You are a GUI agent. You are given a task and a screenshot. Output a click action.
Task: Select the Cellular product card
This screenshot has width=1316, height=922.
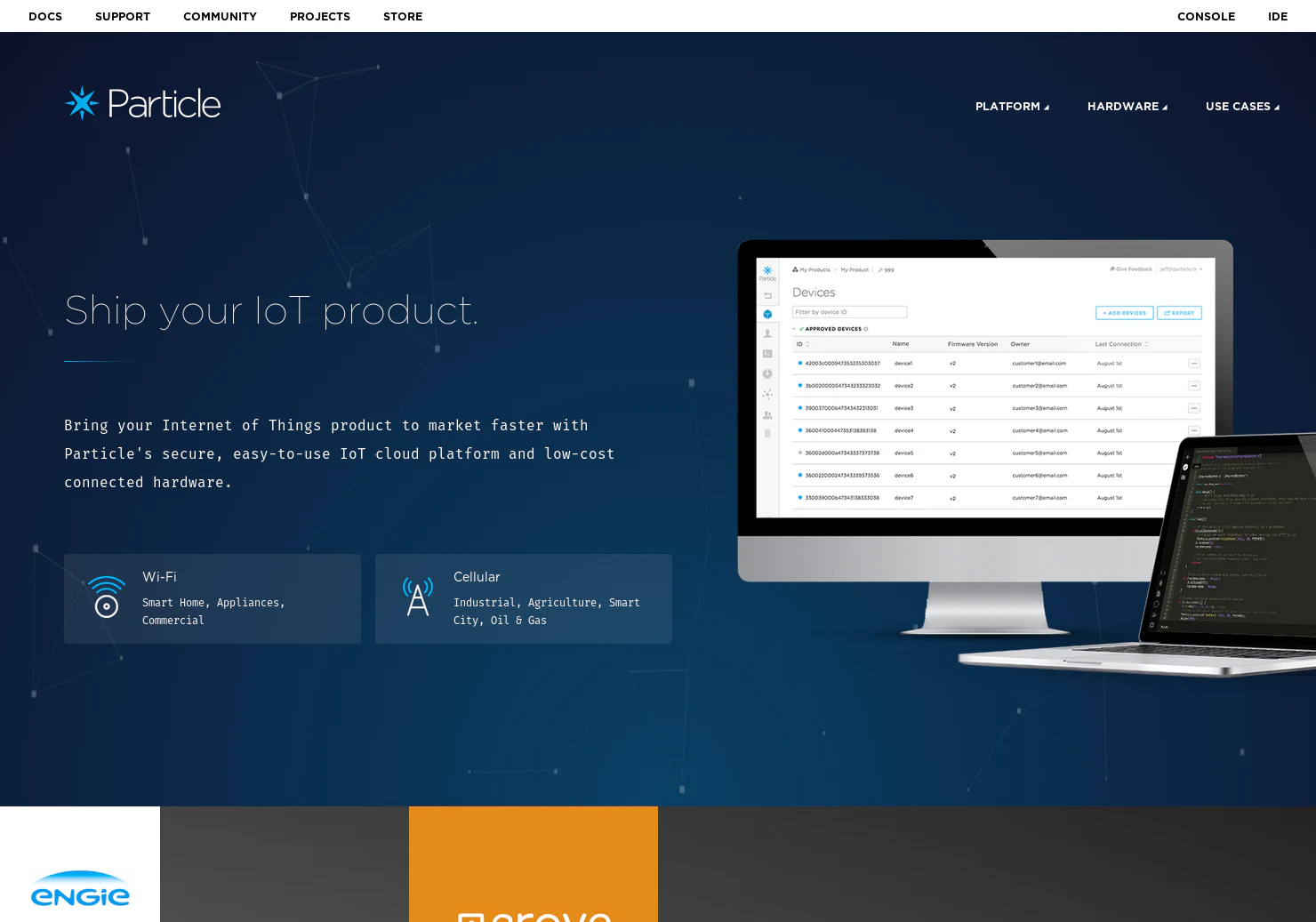(x=524, y=598)
